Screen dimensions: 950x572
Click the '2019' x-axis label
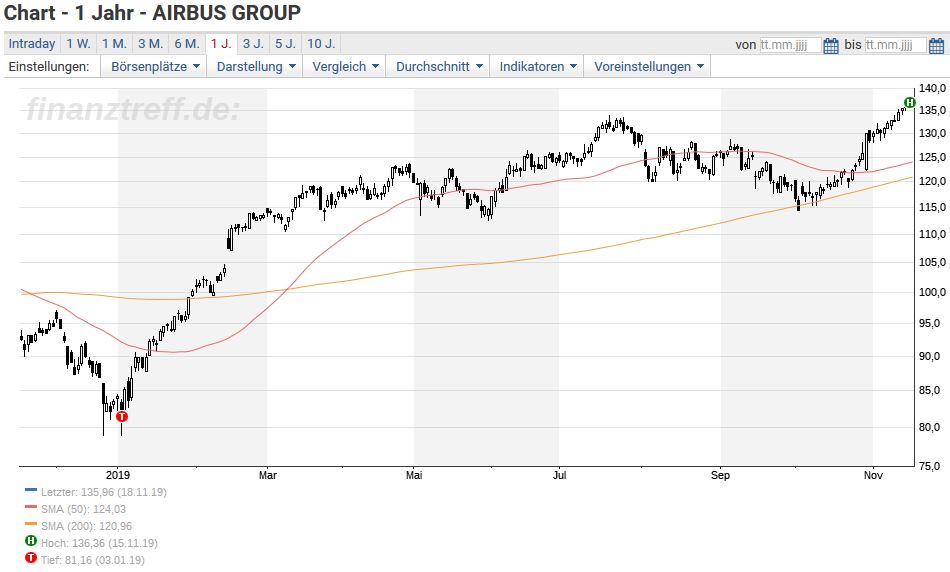[118, 475]
